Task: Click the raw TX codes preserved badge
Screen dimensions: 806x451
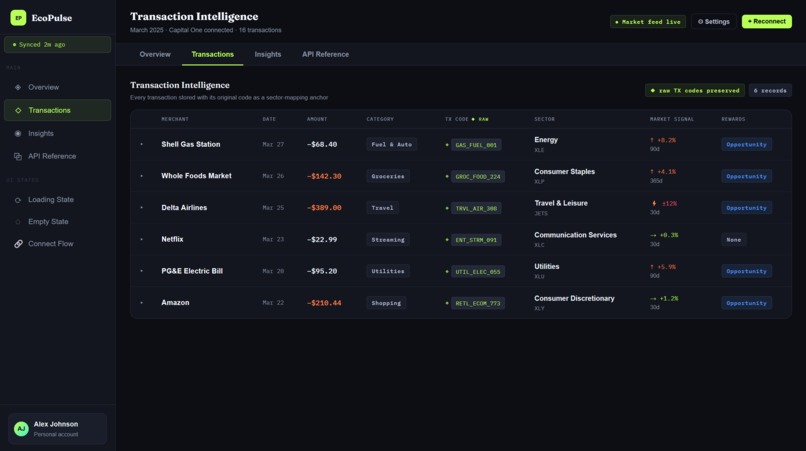Action: point(694,91)
